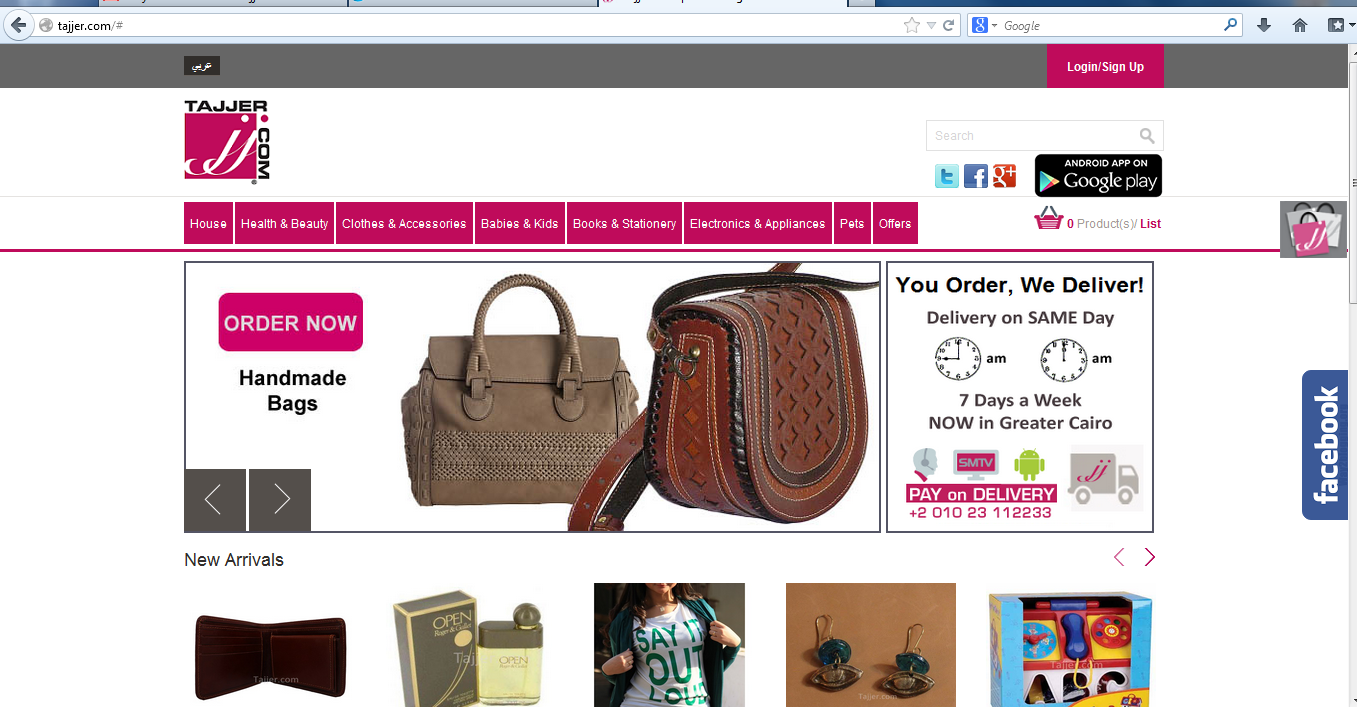The width and height of the screenshot is (1357, 707).
Task: Open the Electronics & Appliances menu
Action: coord(758,223)
